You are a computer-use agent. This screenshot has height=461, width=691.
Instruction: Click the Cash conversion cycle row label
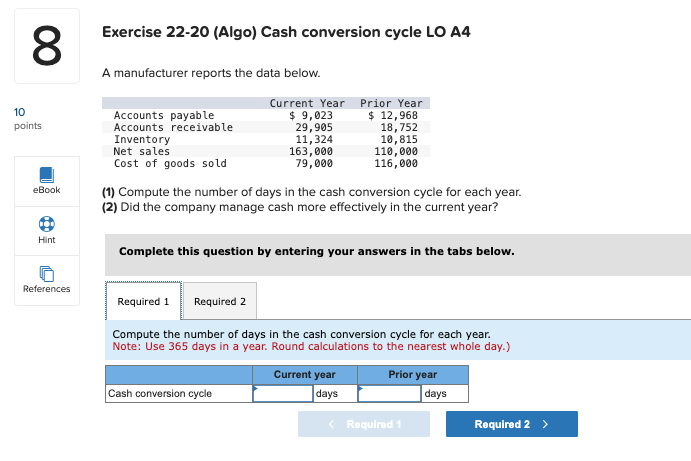(160, 394)
